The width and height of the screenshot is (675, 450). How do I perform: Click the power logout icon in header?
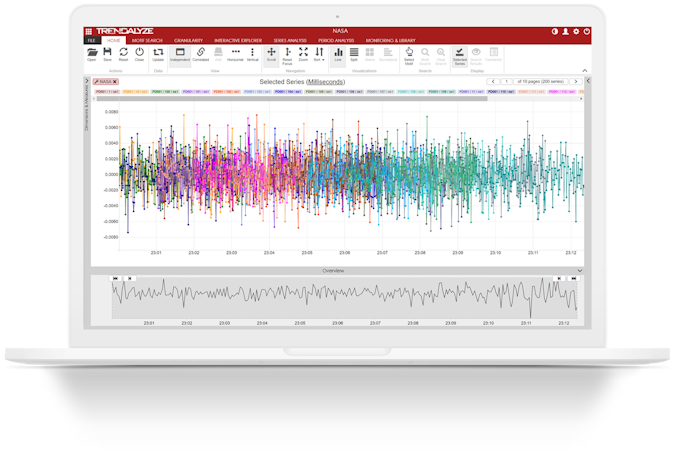click(586, 31)
